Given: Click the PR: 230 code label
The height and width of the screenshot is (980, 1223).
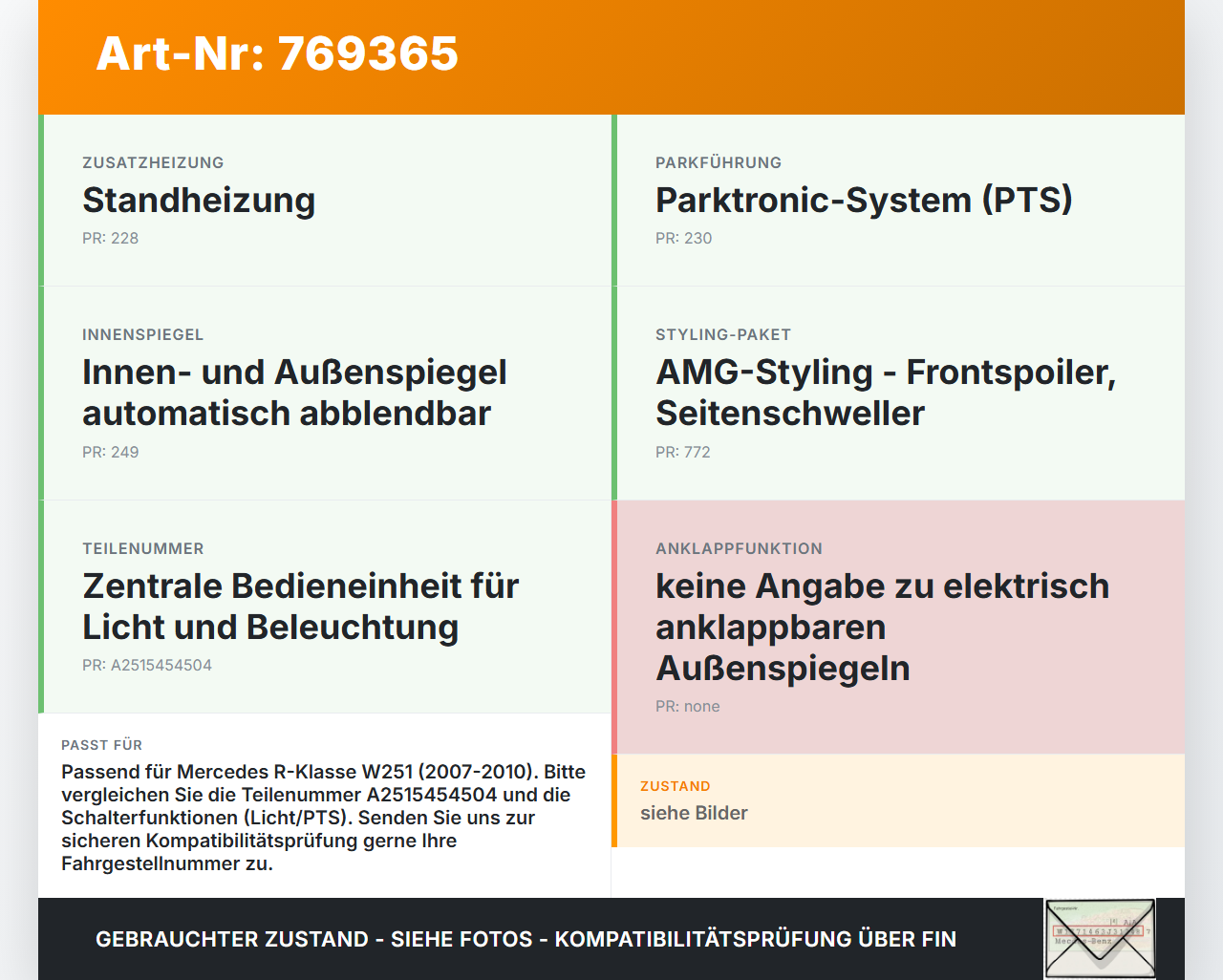Looking at the screenshot, I should click(683, 238).
